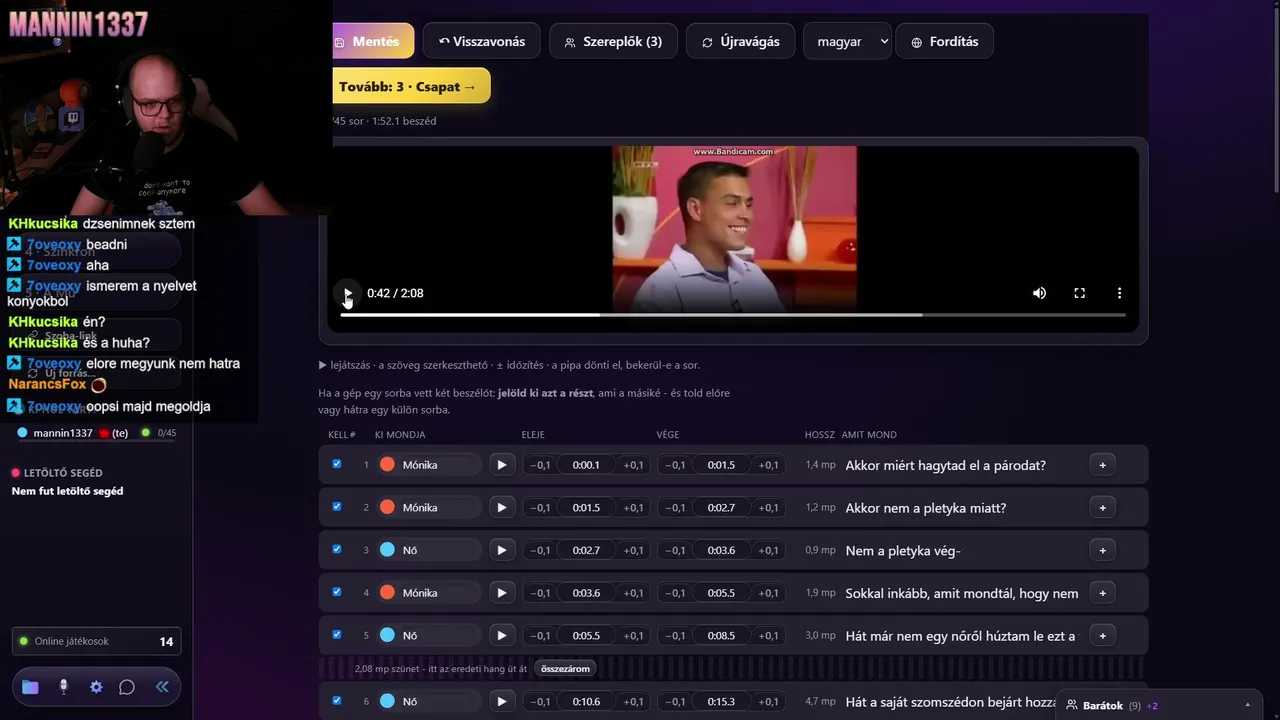Run Újravágás to re-cut the lines
This screenshot has height=720, width=1280.
pos(741,41)
